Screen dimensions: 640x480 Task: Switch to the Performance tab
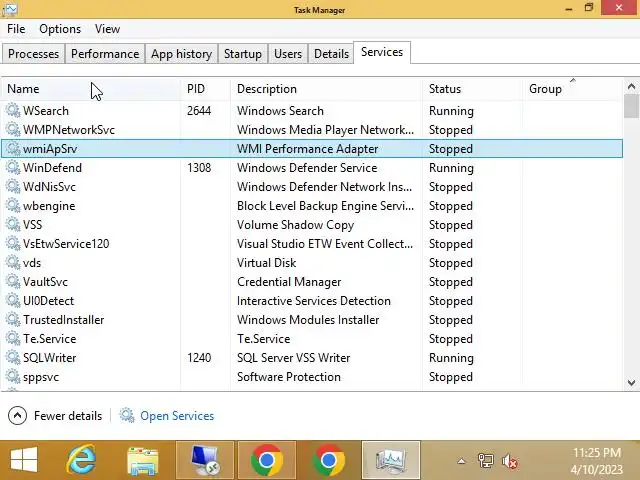tap(105, 54)
